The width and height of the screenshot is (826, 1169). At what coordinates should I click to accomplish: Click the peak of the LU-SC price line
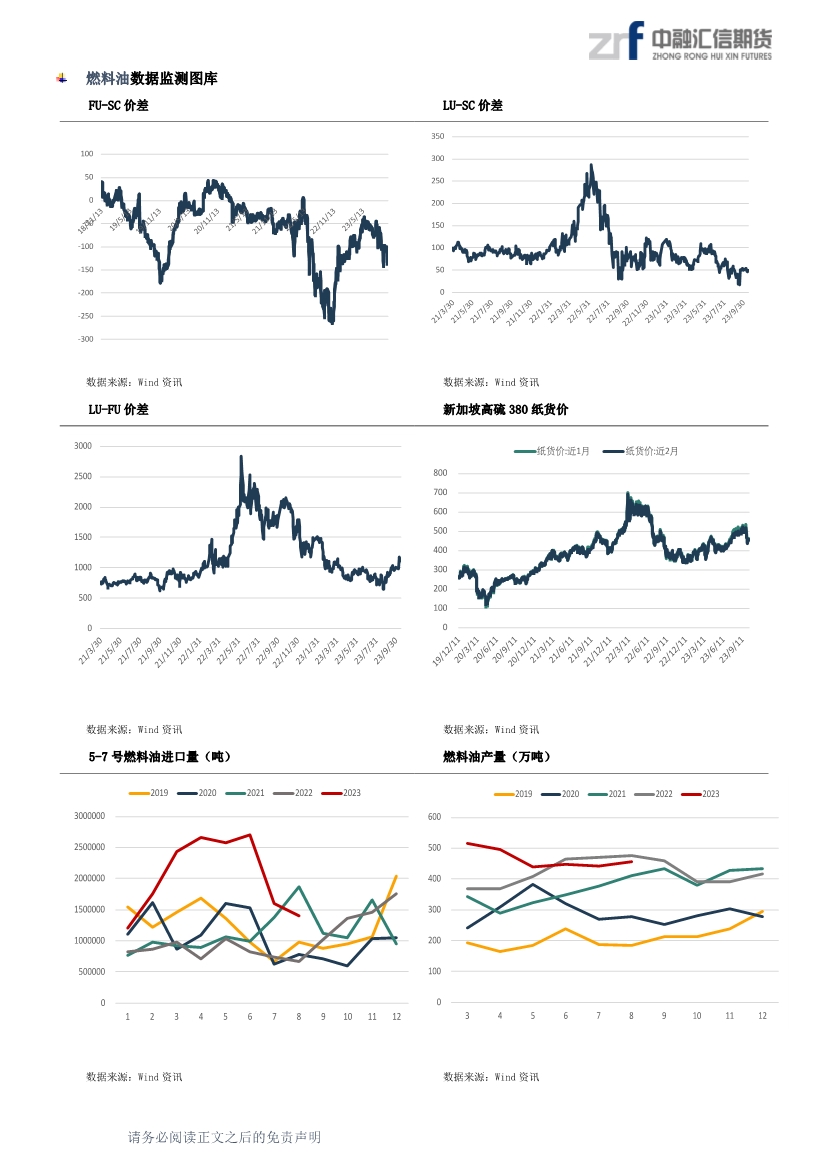591,165
